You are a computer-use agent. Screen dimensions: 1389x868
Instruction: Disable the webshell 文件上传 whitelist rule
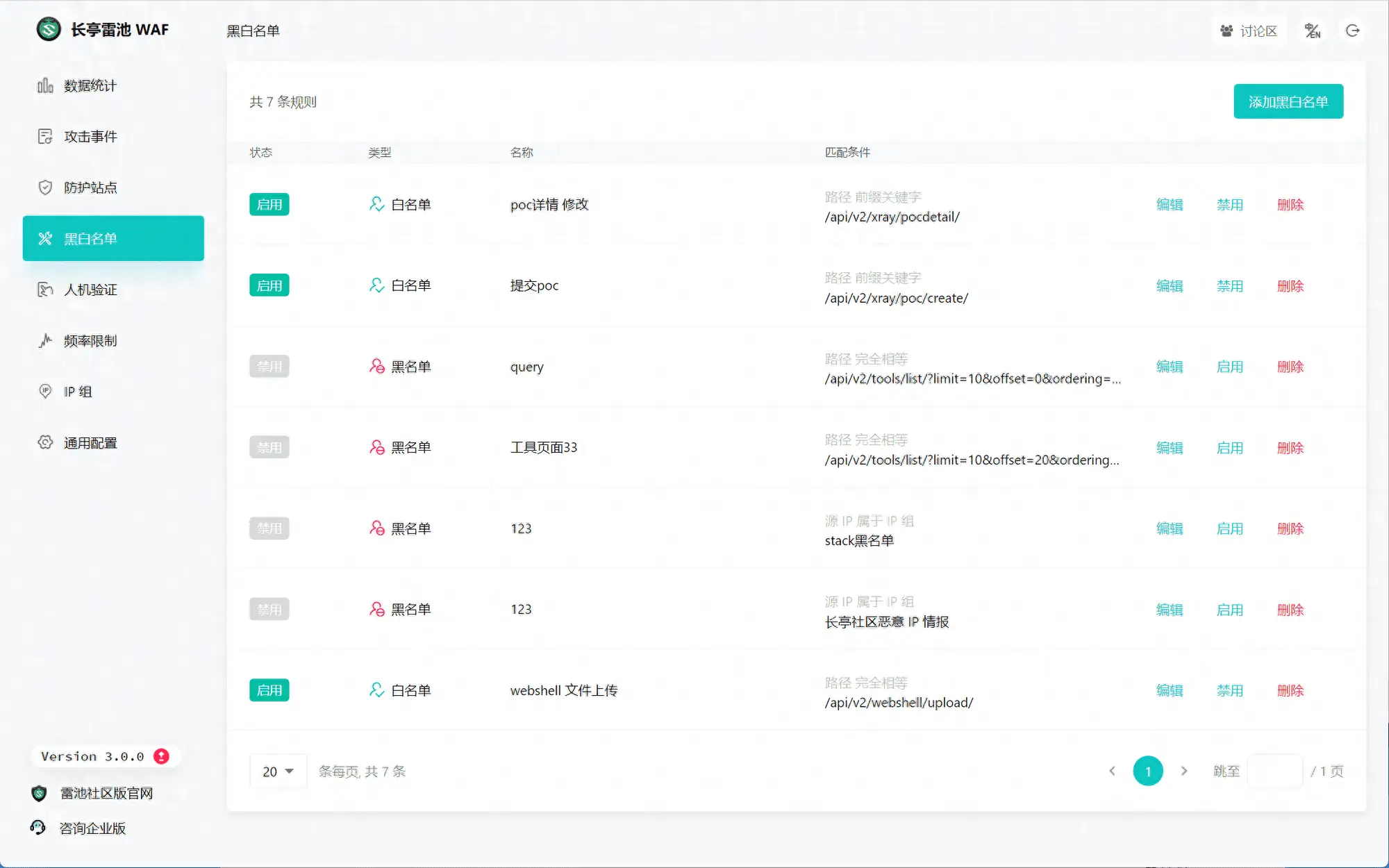click(x=1229, y=690)
